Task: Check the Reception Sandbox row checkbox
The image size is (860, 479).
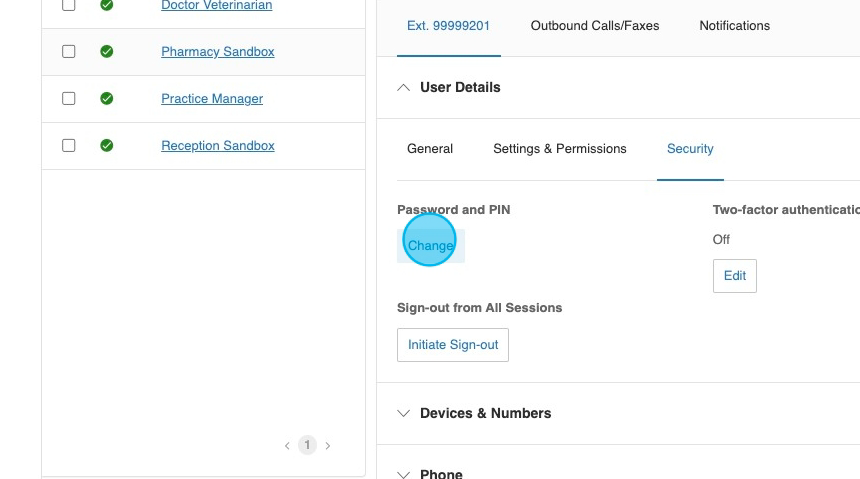Action: point(69,146)
